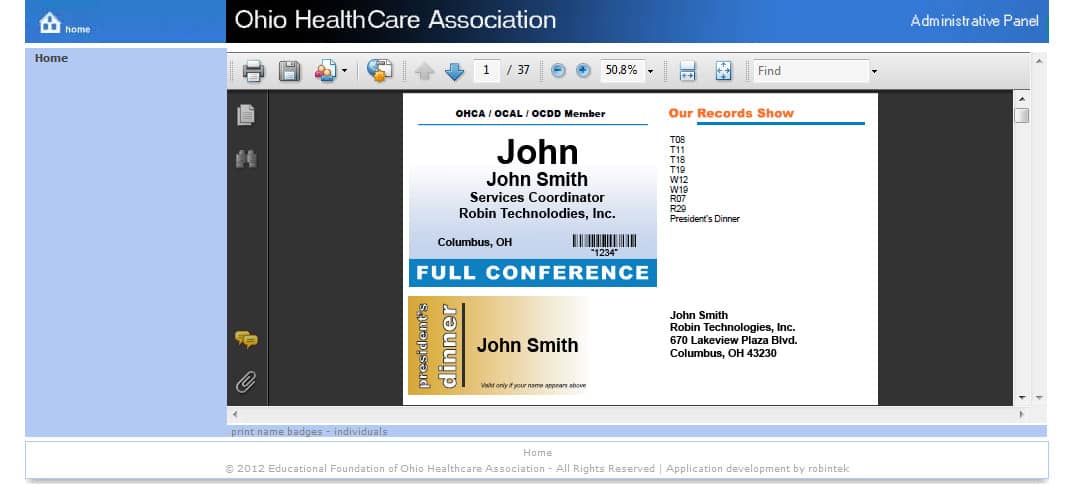This screenshot has width=1076, height=485.
Task: Click the barcode on the badge
Action: tap(605, 241)
